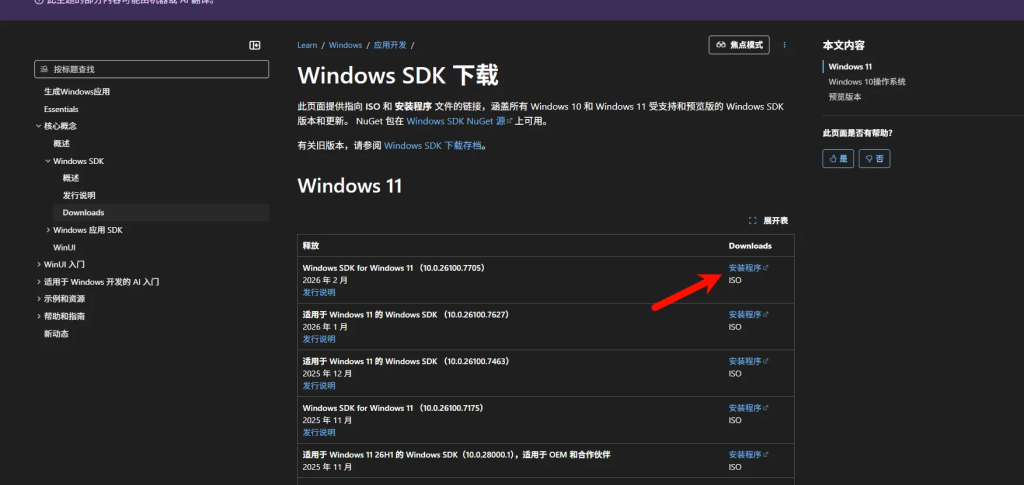Expand the Windows 应用 SDK tree node
Image resolution: width=1024 pixels, height=485 pixels.
(48, 230)
